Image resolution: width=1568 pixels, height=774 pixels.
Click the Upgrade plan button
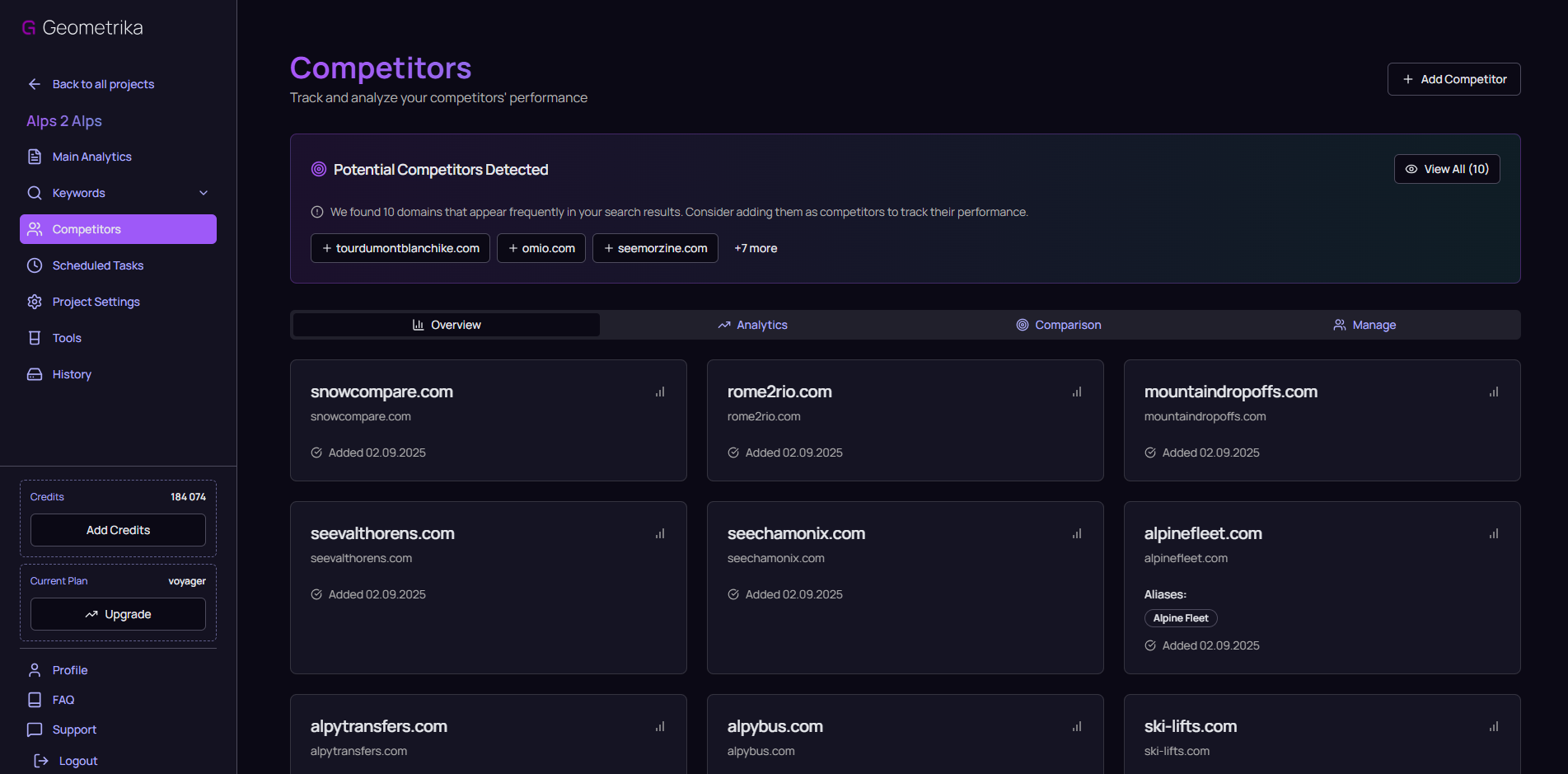pos(118,614)
